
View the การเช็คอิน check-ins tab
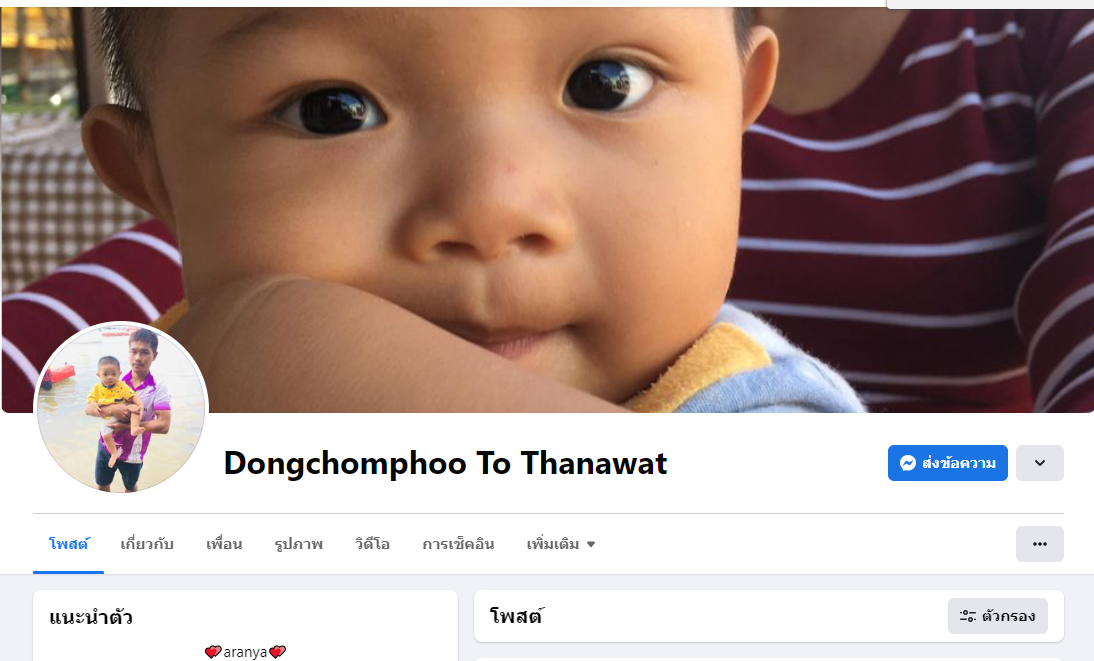[x=458, y=544]
